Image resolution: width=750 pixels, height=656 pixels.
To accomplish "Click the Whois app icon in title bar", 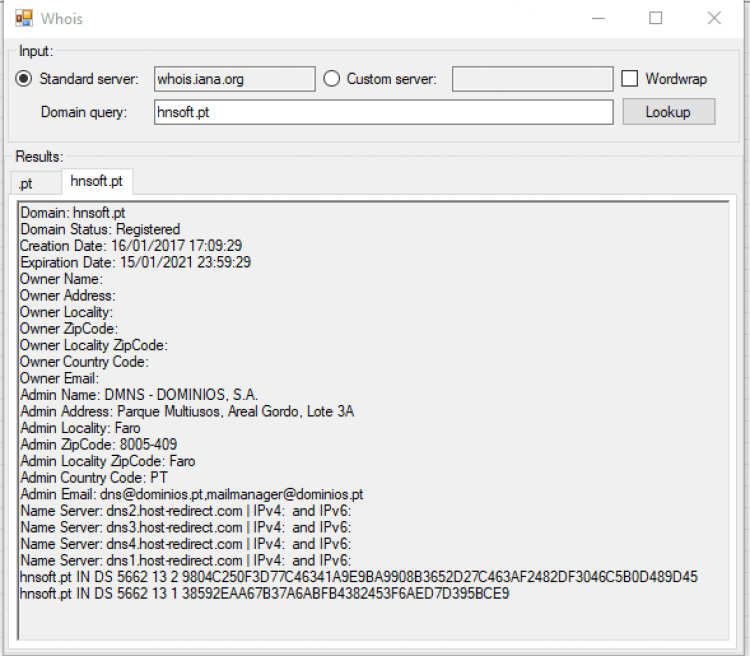I will (22, 18).
